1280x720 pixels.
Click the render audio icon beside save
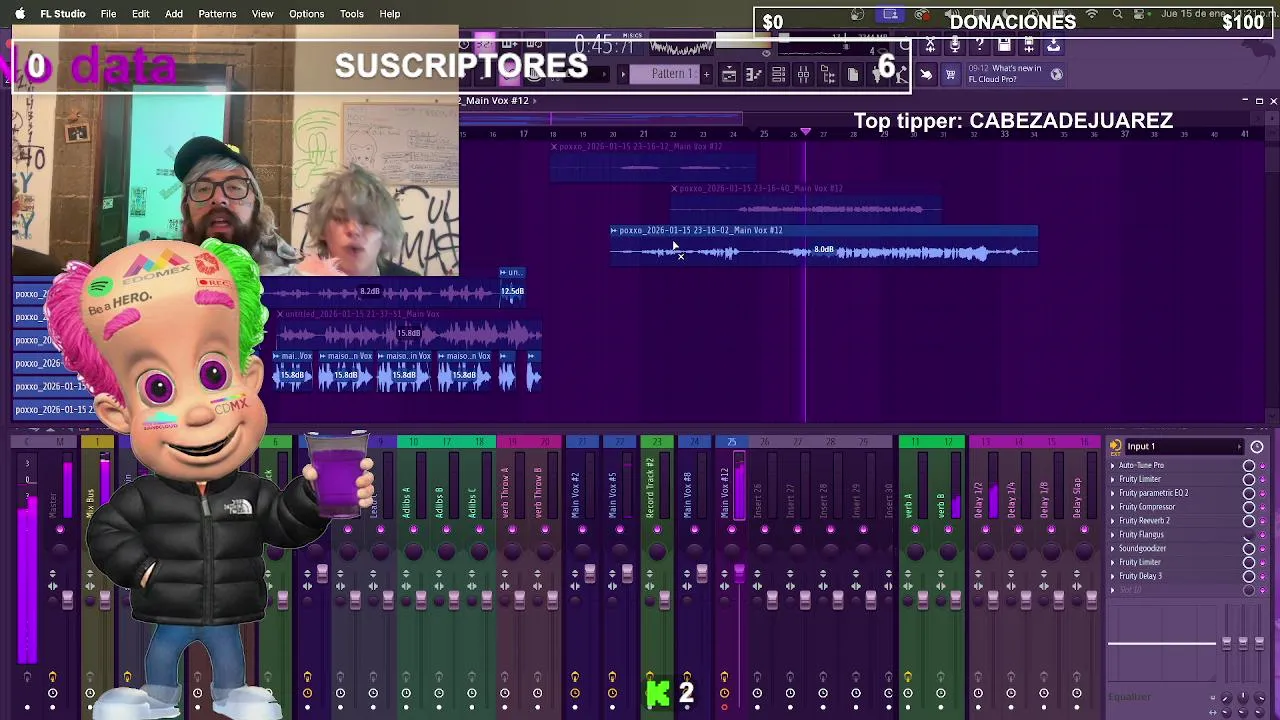click(x=1029, y=45)
